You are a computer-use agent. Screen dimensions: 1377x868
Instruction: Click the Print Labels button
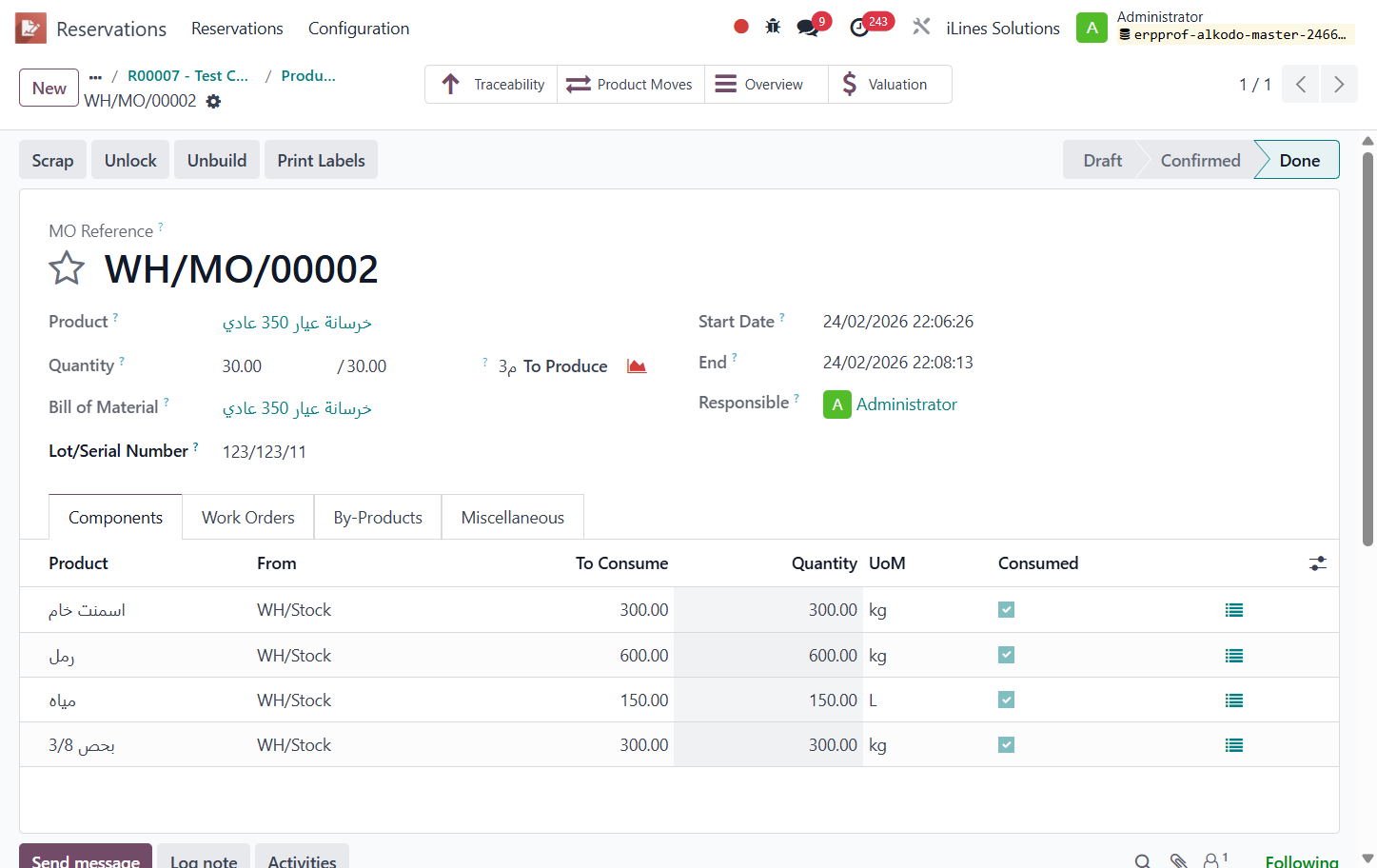tap(322, 160)
